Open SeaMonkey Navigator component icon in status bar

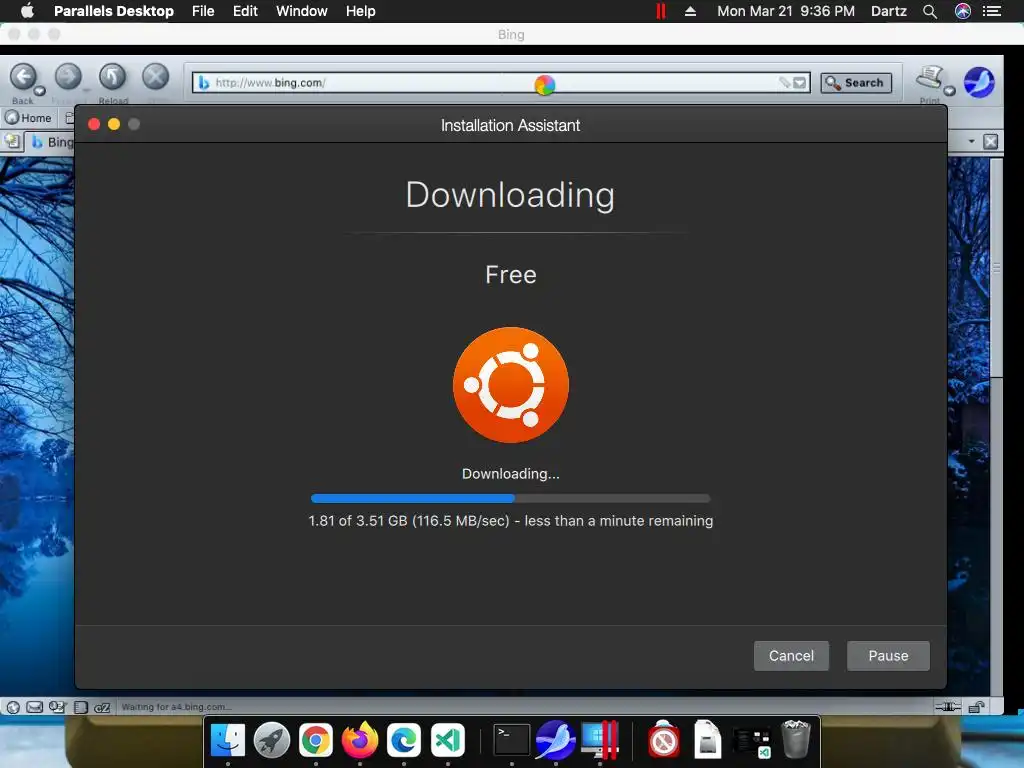click(x=13, y=707)
